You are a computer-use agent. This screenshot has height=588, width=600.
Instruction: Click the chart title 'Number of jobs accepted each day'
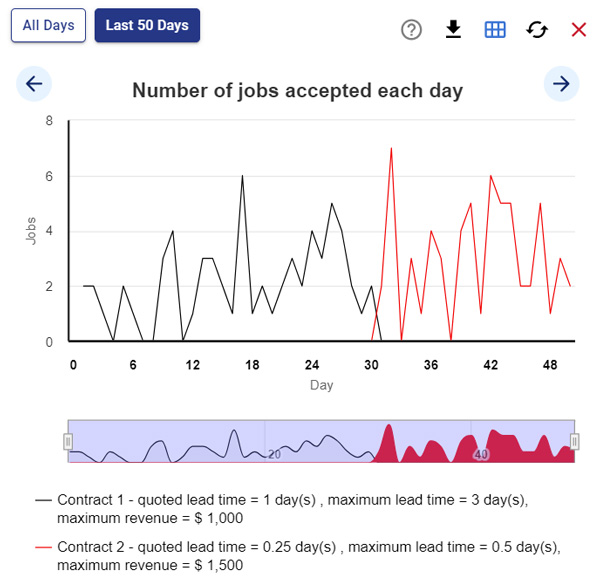298,91
